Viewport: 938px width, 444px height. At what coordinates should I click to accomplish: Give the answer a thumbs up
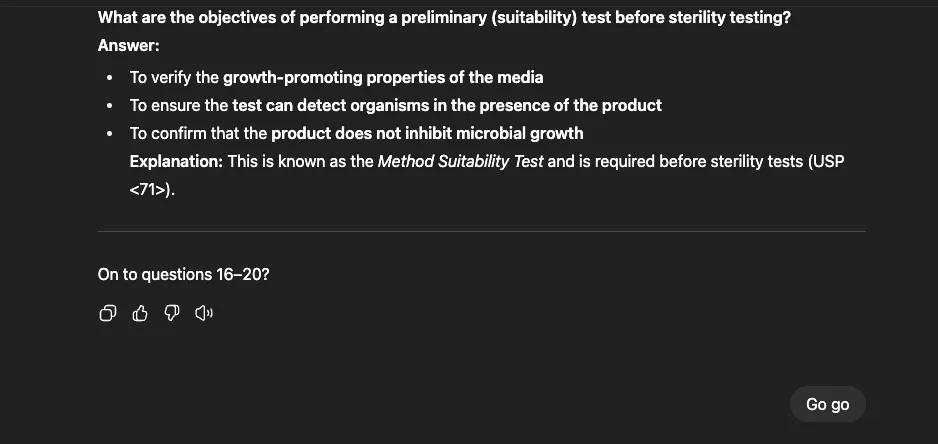click(x=140, y=314)
